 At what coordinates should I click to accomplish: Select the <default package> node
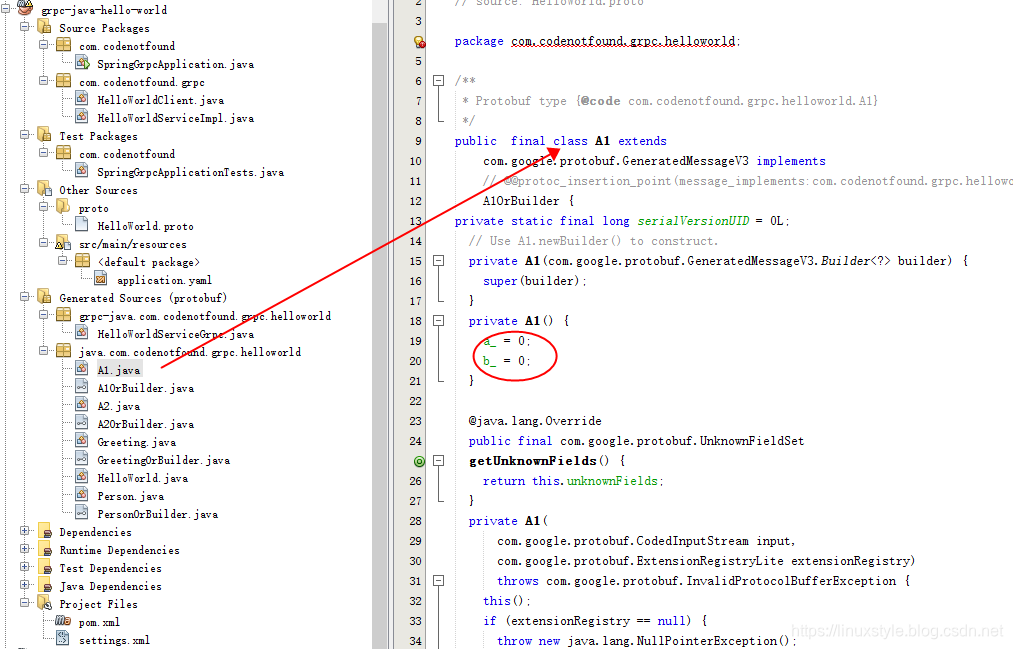coord(149,262)
